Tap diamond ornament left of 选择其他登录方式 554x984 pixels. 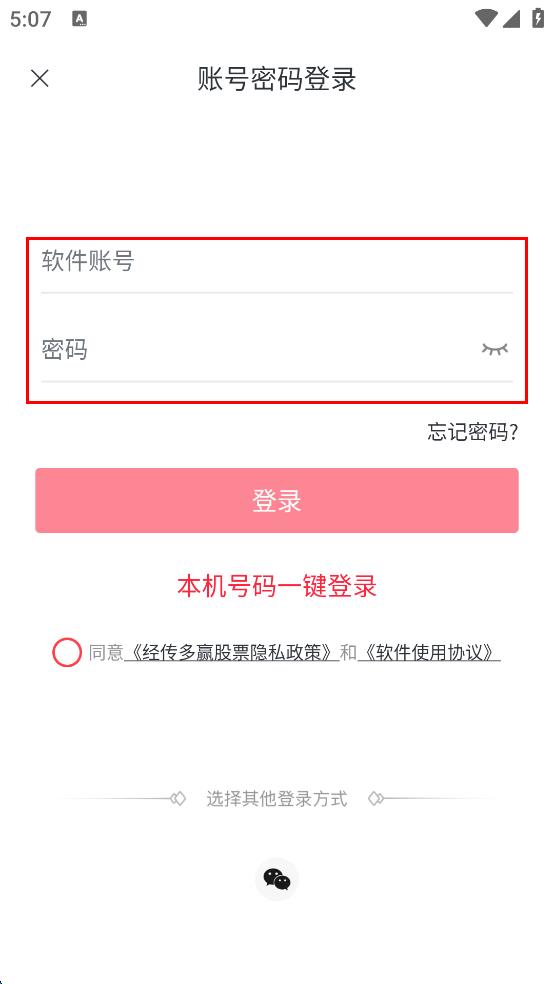178,799
